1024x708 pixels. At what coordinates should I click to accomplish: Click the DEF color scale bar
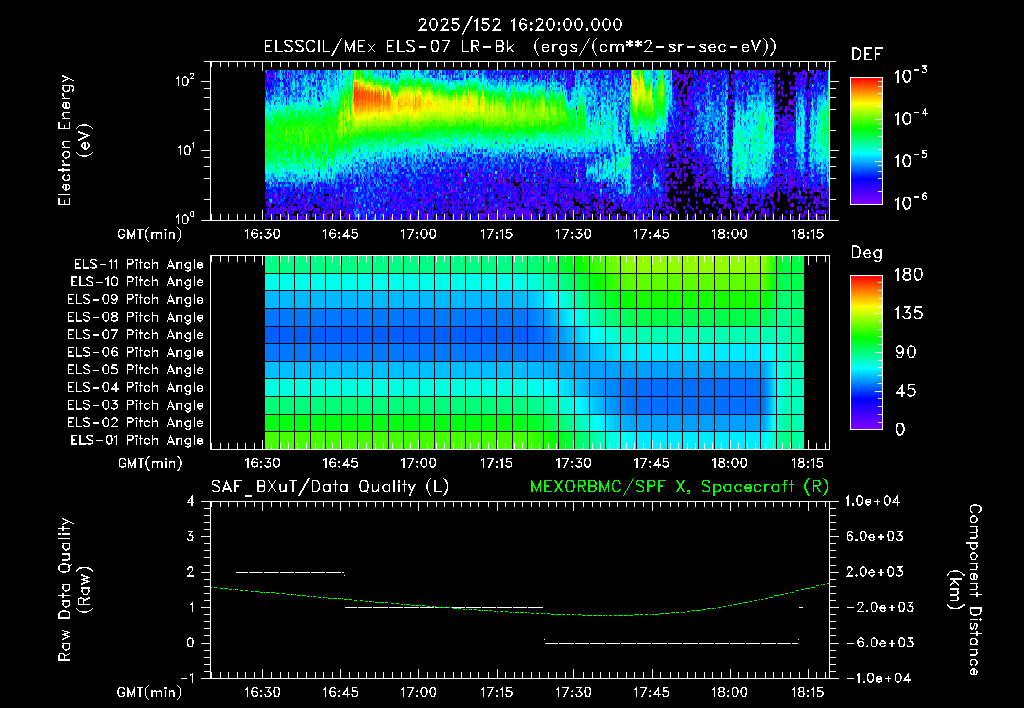coord(866,141)
